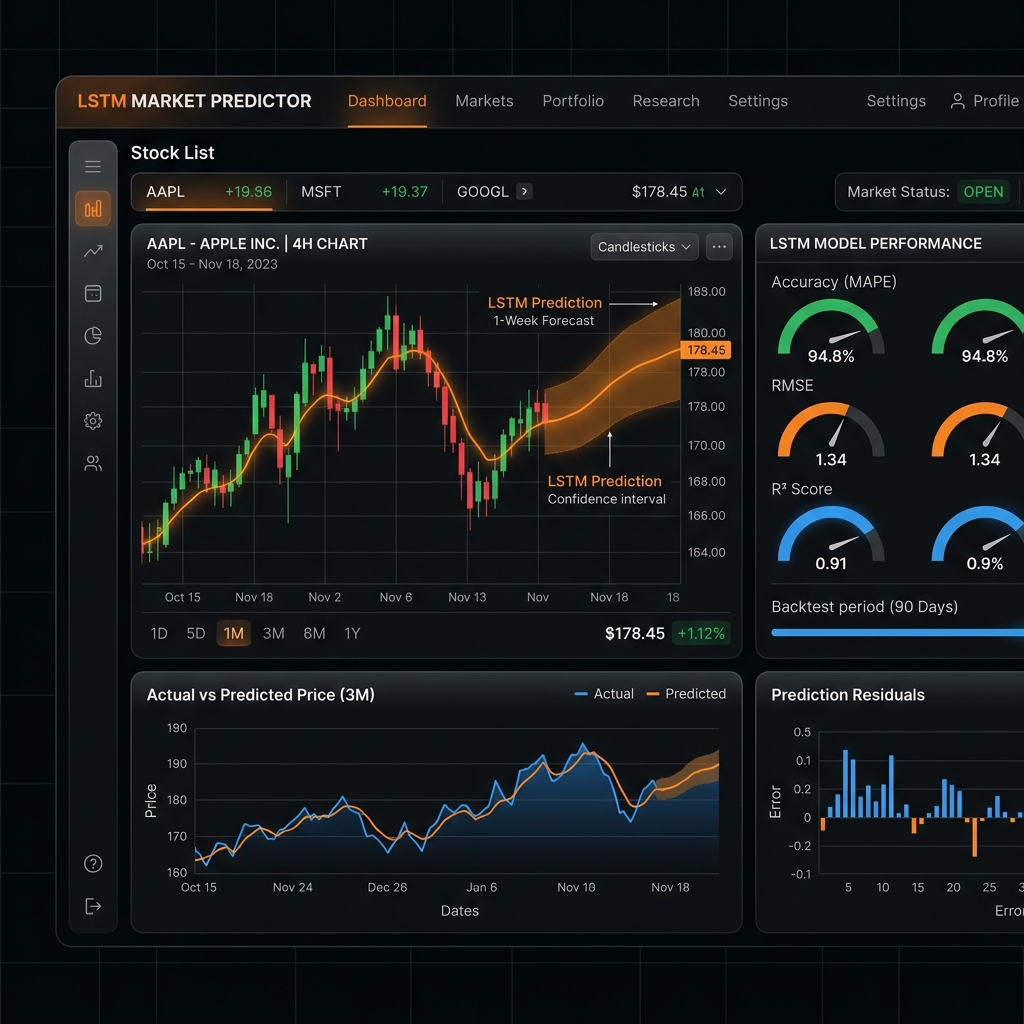Set chart range to 5D
This screenshot has width=1024, height=1024.
click(x=195, y=633)
